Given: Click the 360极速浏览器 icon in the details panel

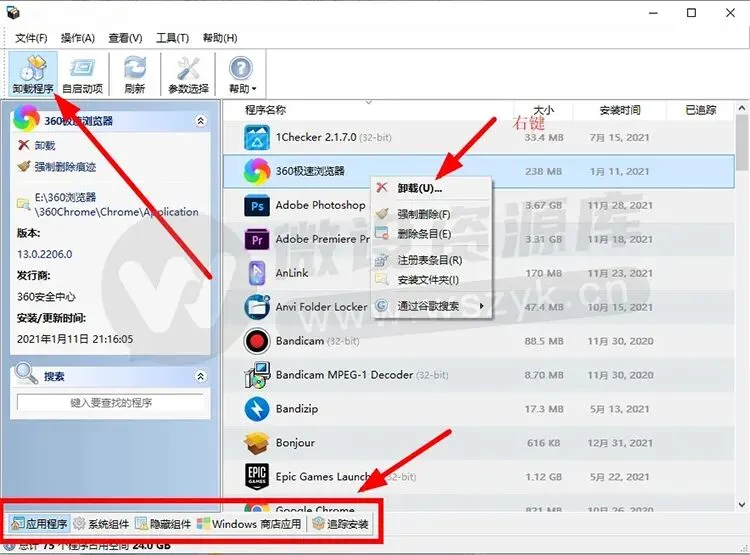Looking at the screenshot, I should (x=26, y=118).
